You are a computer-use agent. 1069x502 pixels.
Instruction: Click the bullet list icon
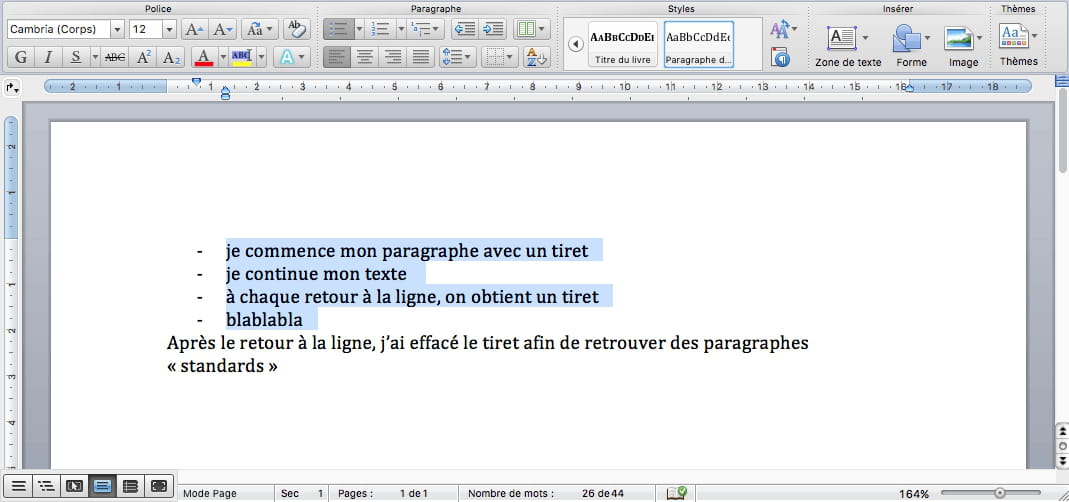[x=337, y=29]
